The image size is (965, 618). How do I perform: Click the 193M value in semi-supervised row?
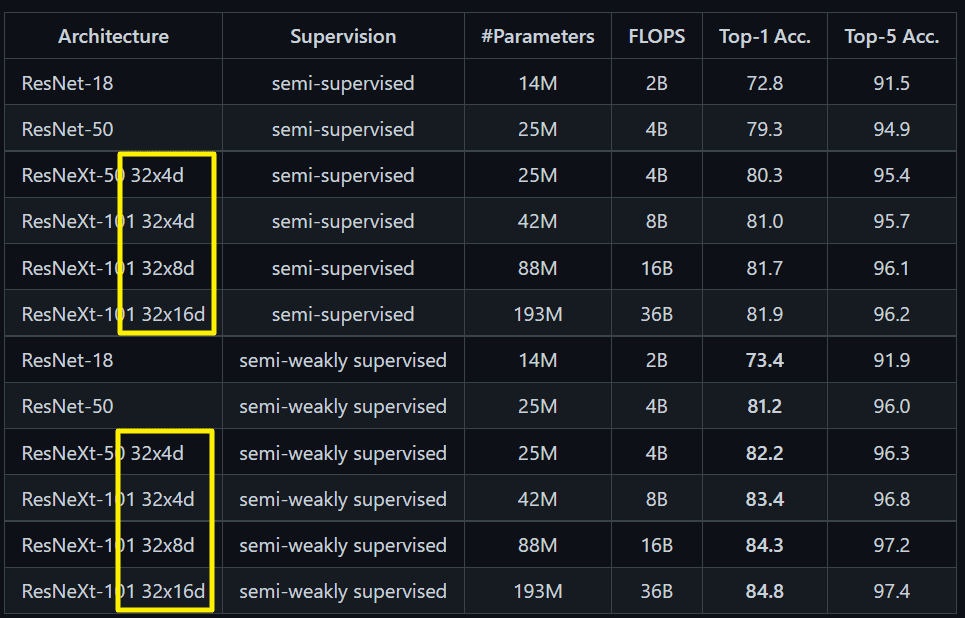[537, 315]
